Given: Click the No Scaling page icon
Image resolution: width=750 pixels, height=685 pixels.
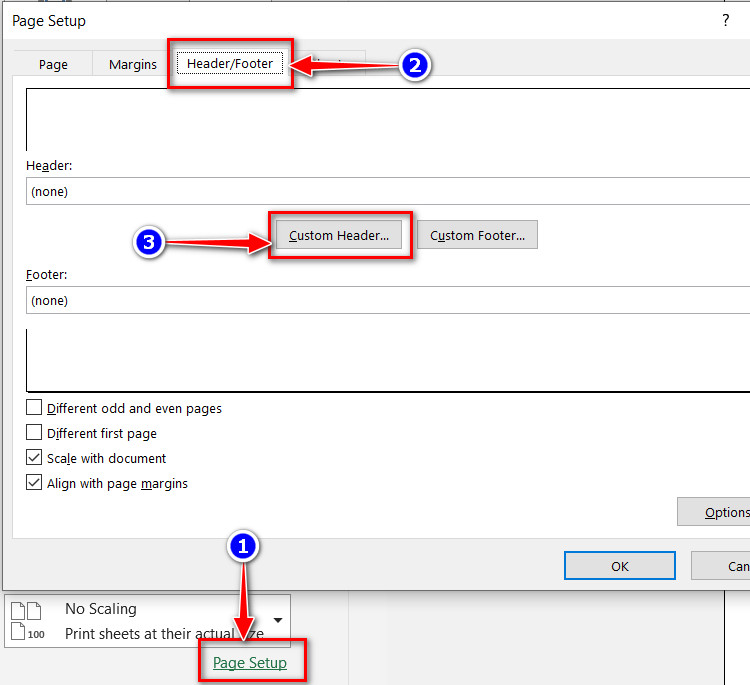Looking at the screenshot, I should point(26,621).
